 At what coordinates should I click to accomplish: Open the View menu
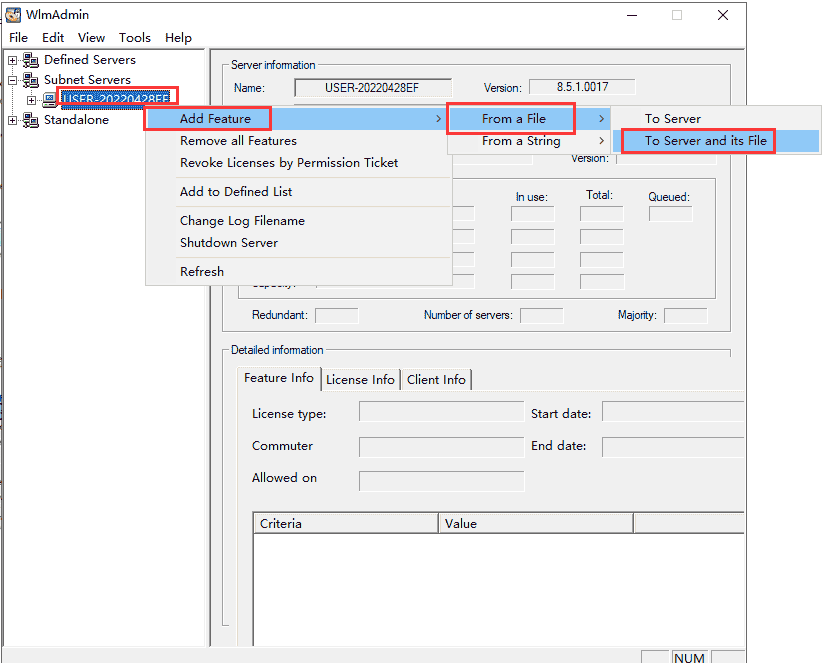coord(91,38)
